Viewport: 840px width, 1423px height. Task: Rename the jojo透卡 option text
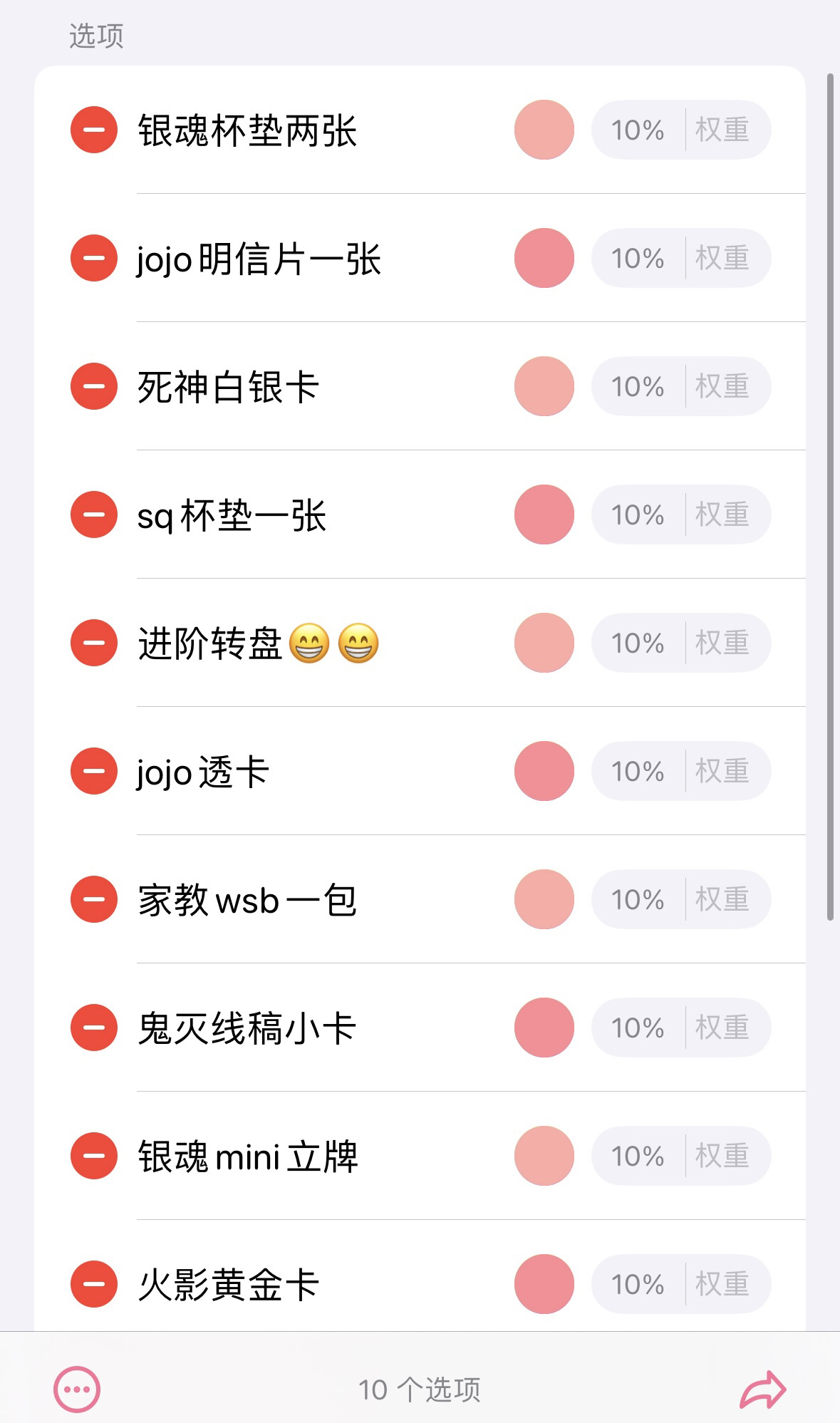pos(203,772)
